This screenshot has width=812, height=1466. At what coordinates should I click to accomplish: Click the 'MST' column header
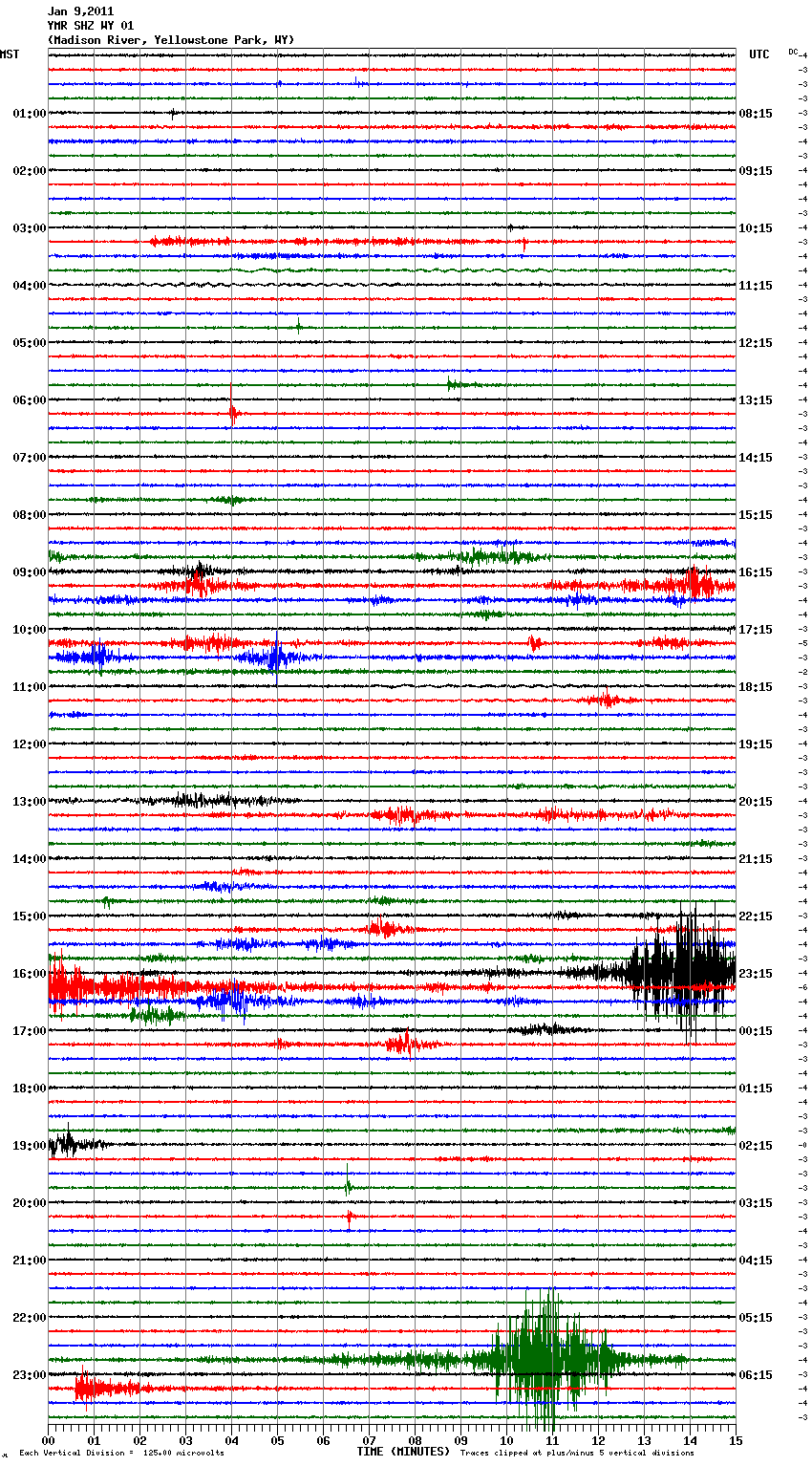click(x=10, y=54)
